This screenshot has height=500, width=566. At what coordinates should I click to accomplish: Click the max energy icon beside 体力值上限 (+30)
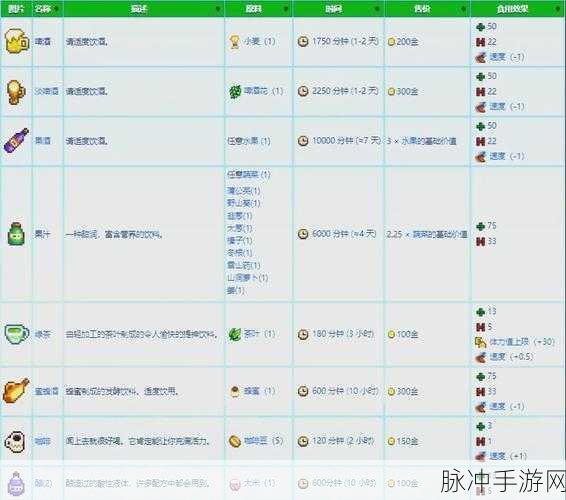(x=481, y=342)
